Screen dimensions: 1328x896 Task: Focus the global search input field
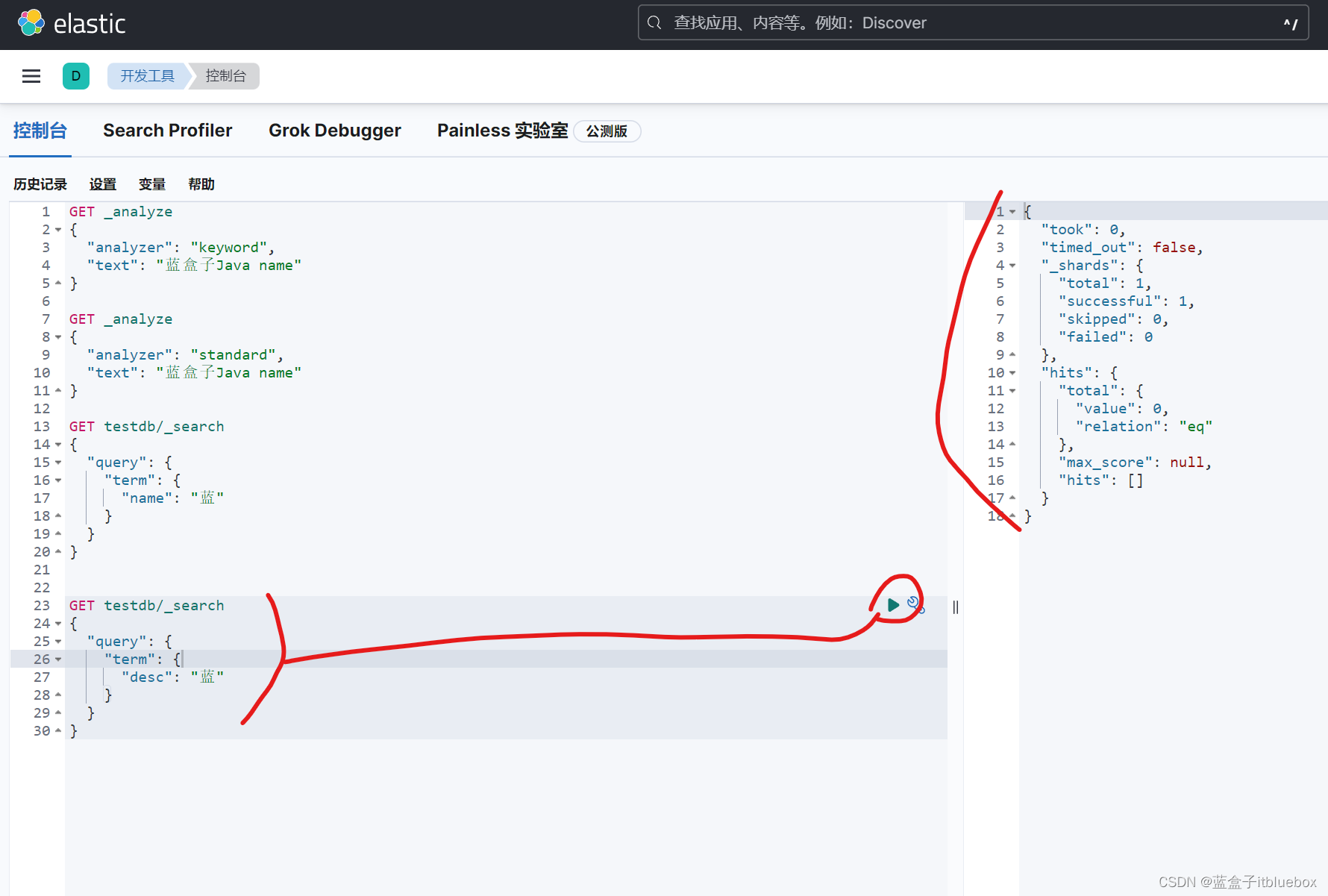click(x=970, y=23)
